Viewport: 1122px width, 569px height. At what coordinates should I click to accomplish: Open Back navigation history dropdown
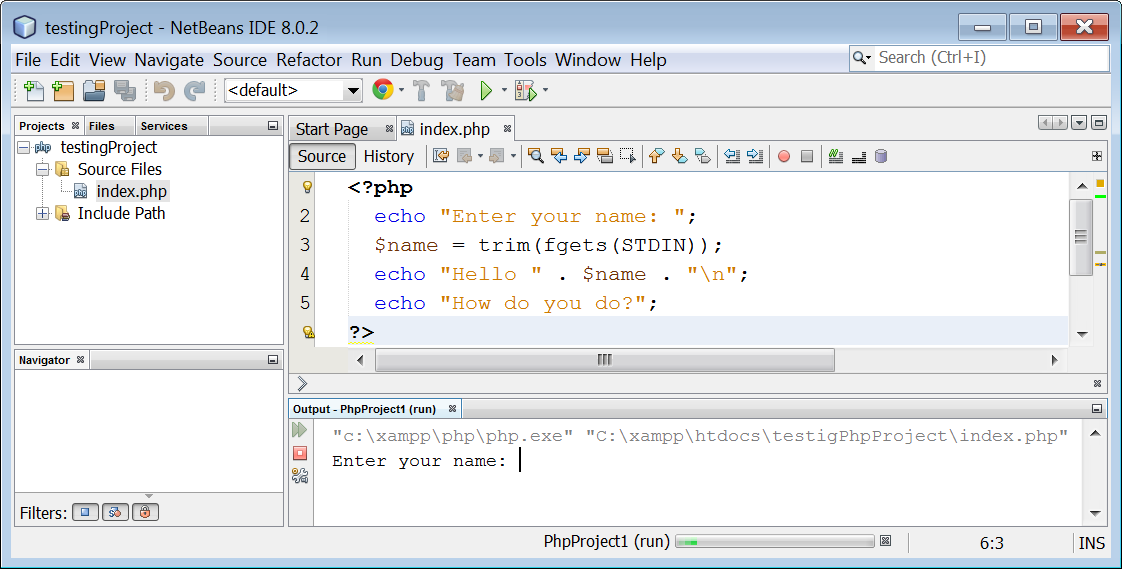tap(480, 156)
